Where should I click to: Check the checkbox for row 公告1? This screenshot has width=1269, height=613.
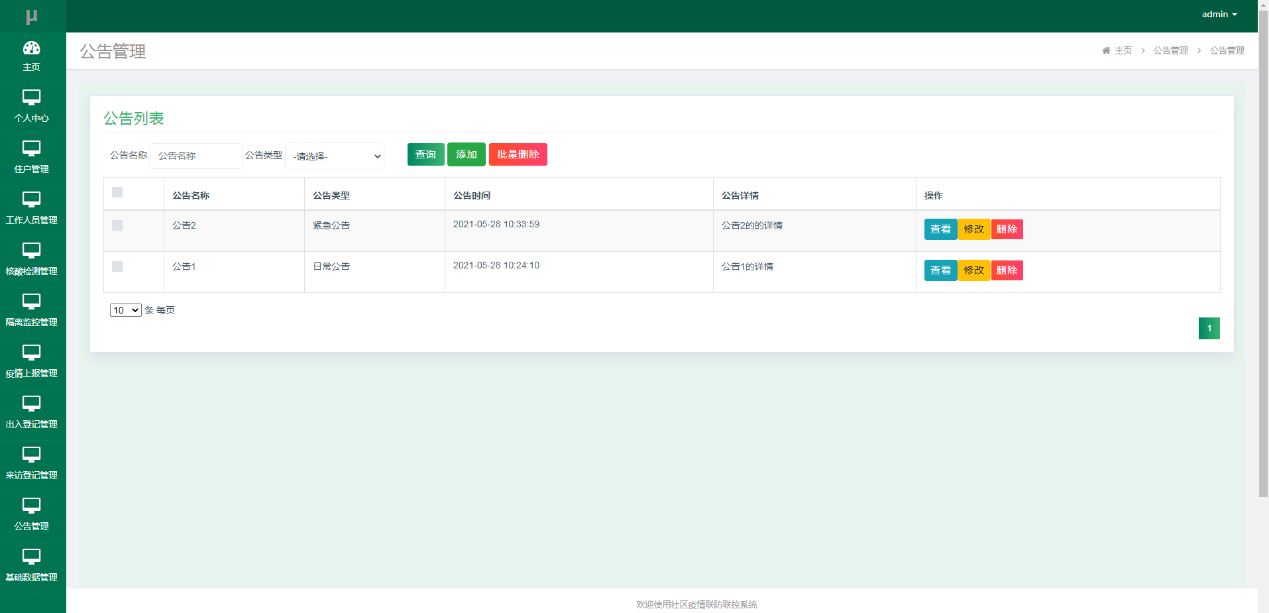117,267
